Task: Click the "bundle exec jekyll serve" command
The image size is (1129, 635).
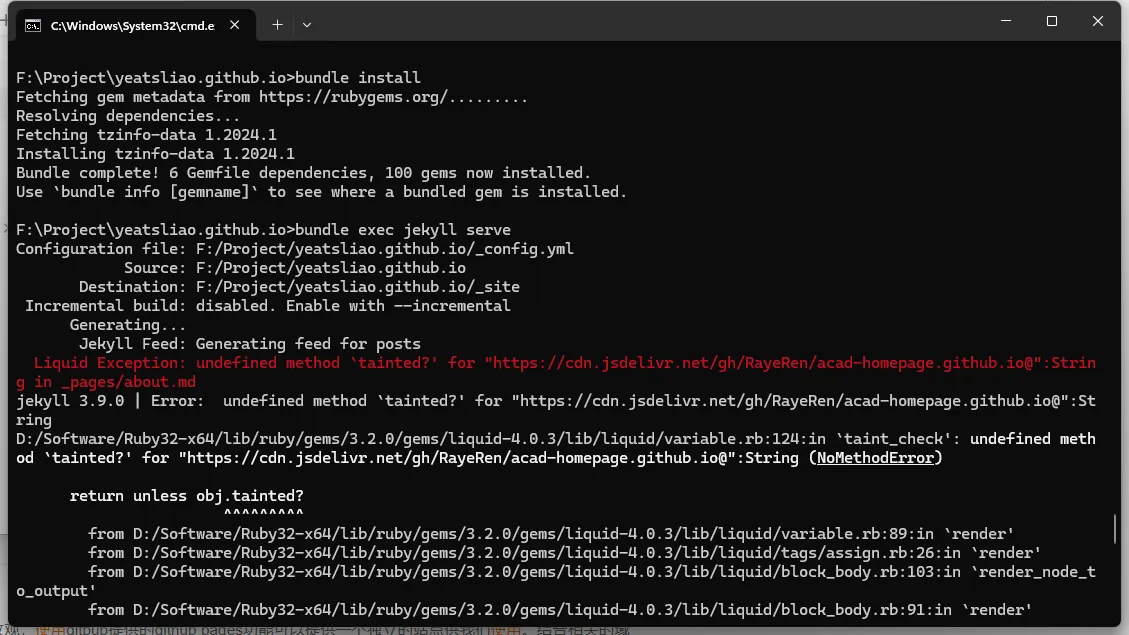Action: tap(403, 230)
